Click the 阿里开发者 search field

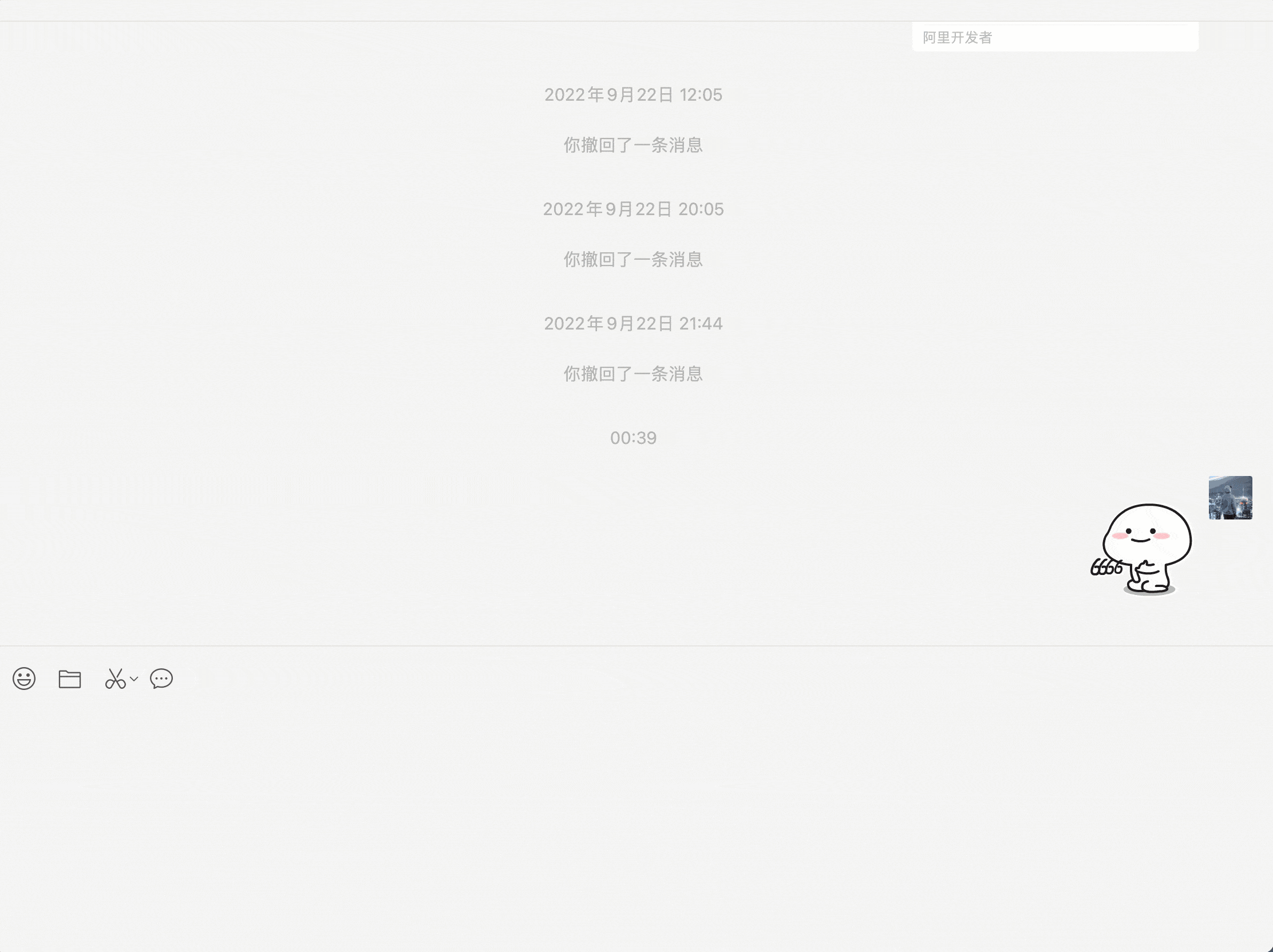click(1054, 37)
